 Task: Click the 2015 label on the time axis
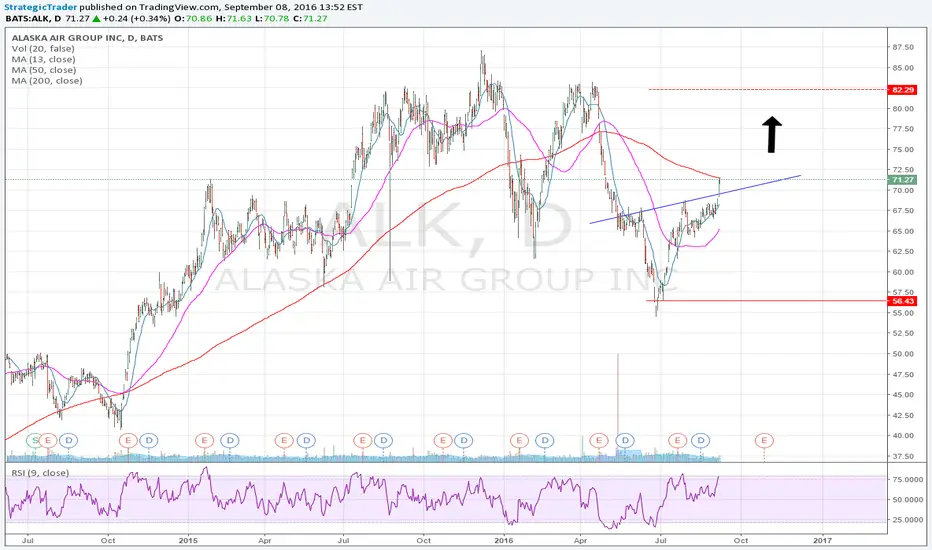[188, 540]
